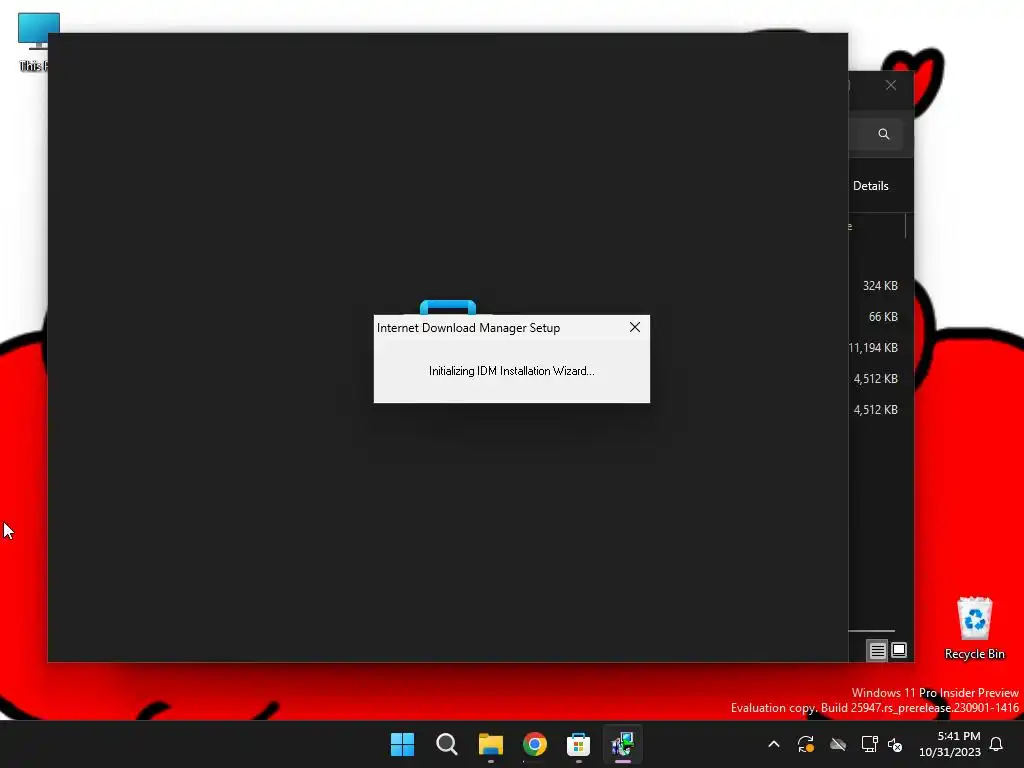
Task: Open the Windows Start menu
Action: pyautogui.click(x=402, y=744)
